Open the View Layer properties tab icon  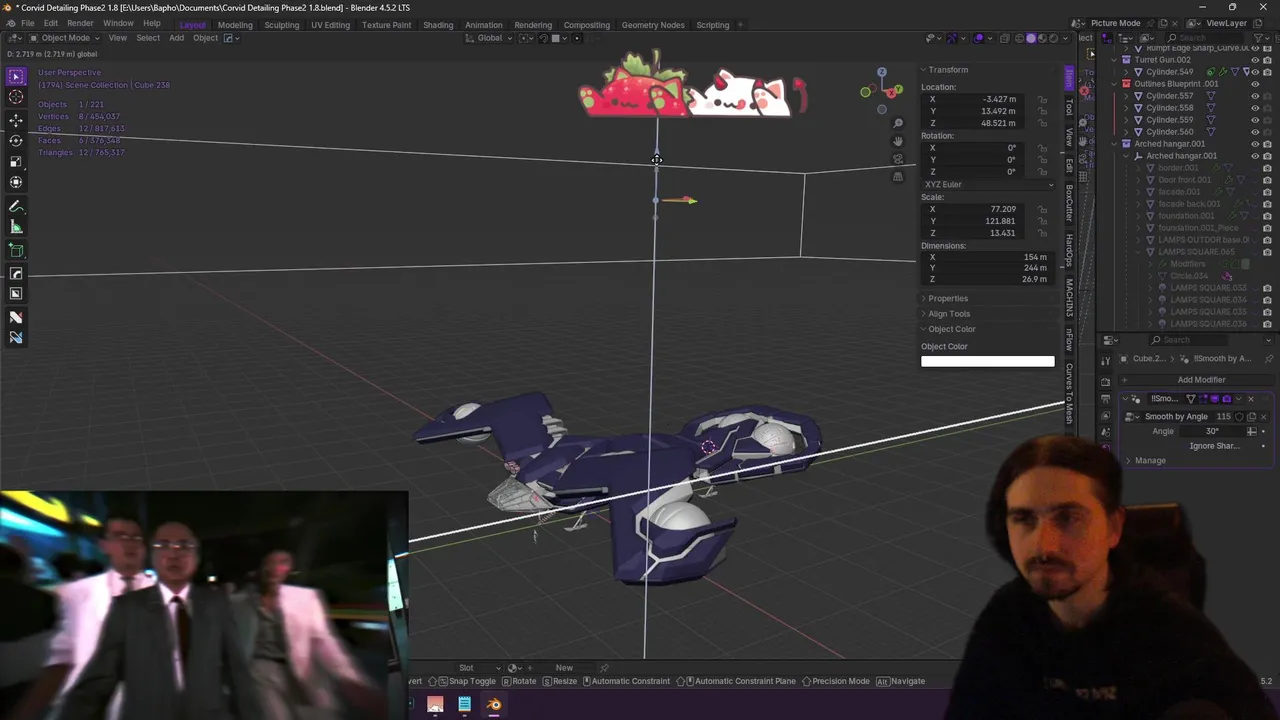1105,416
